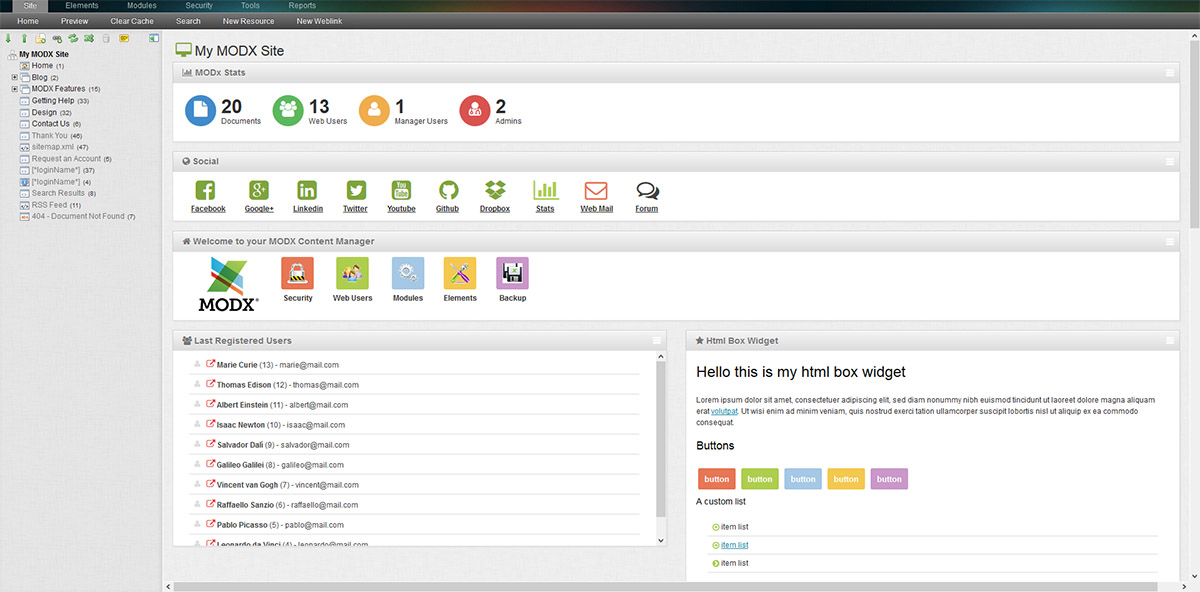This screenshot has height=592, width=1200.
Task: Click the blue Documents stat circle icon
Action: click(200, 111)
